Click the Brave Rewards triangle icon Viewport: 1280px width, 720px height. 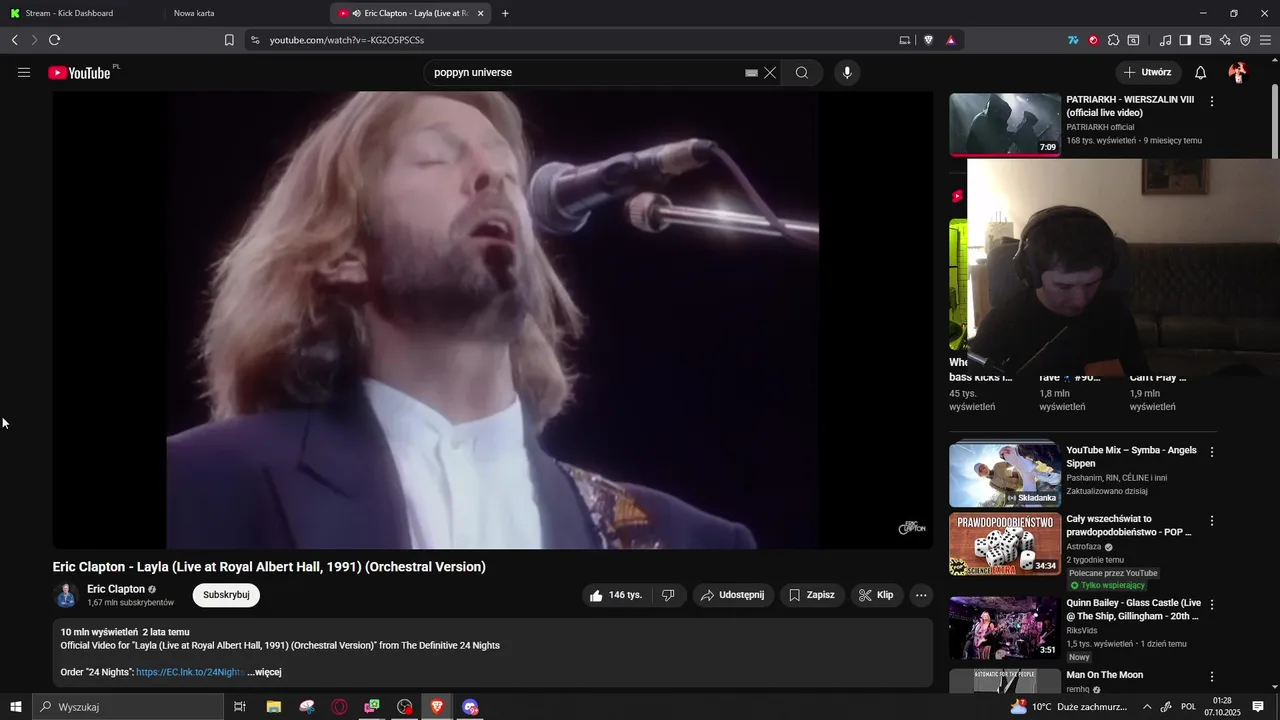click(951, 40)
